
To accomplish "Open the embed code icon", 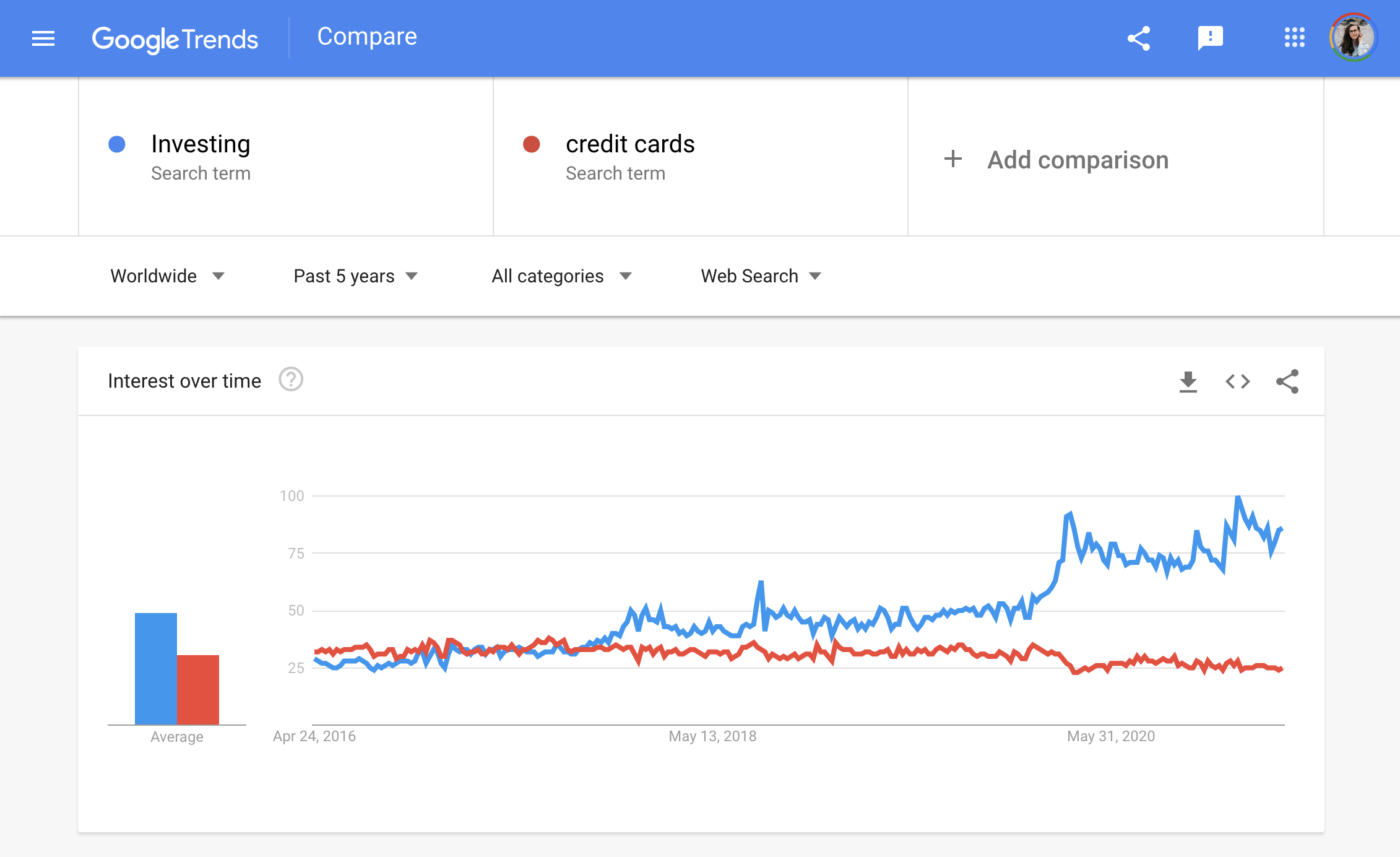I will [1237, 381].
